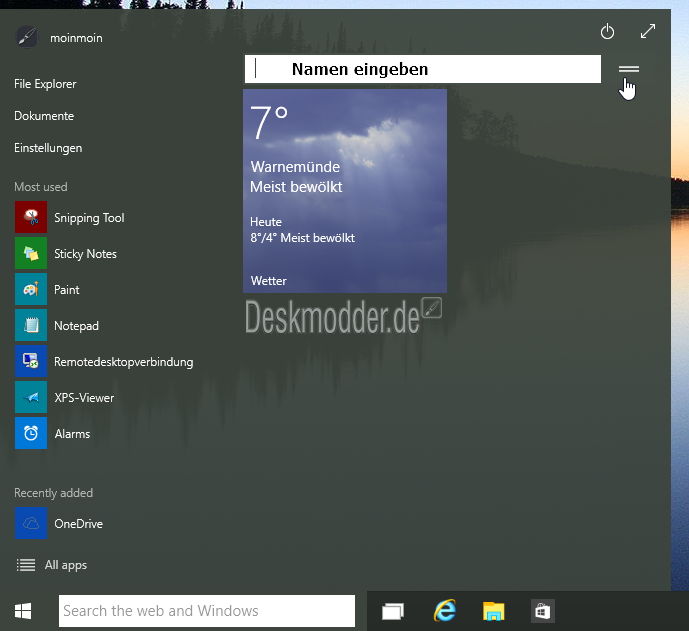Click the Wetter weather tile
The width and height of the screenshot is (689, 631).
[x=345, y=191]
